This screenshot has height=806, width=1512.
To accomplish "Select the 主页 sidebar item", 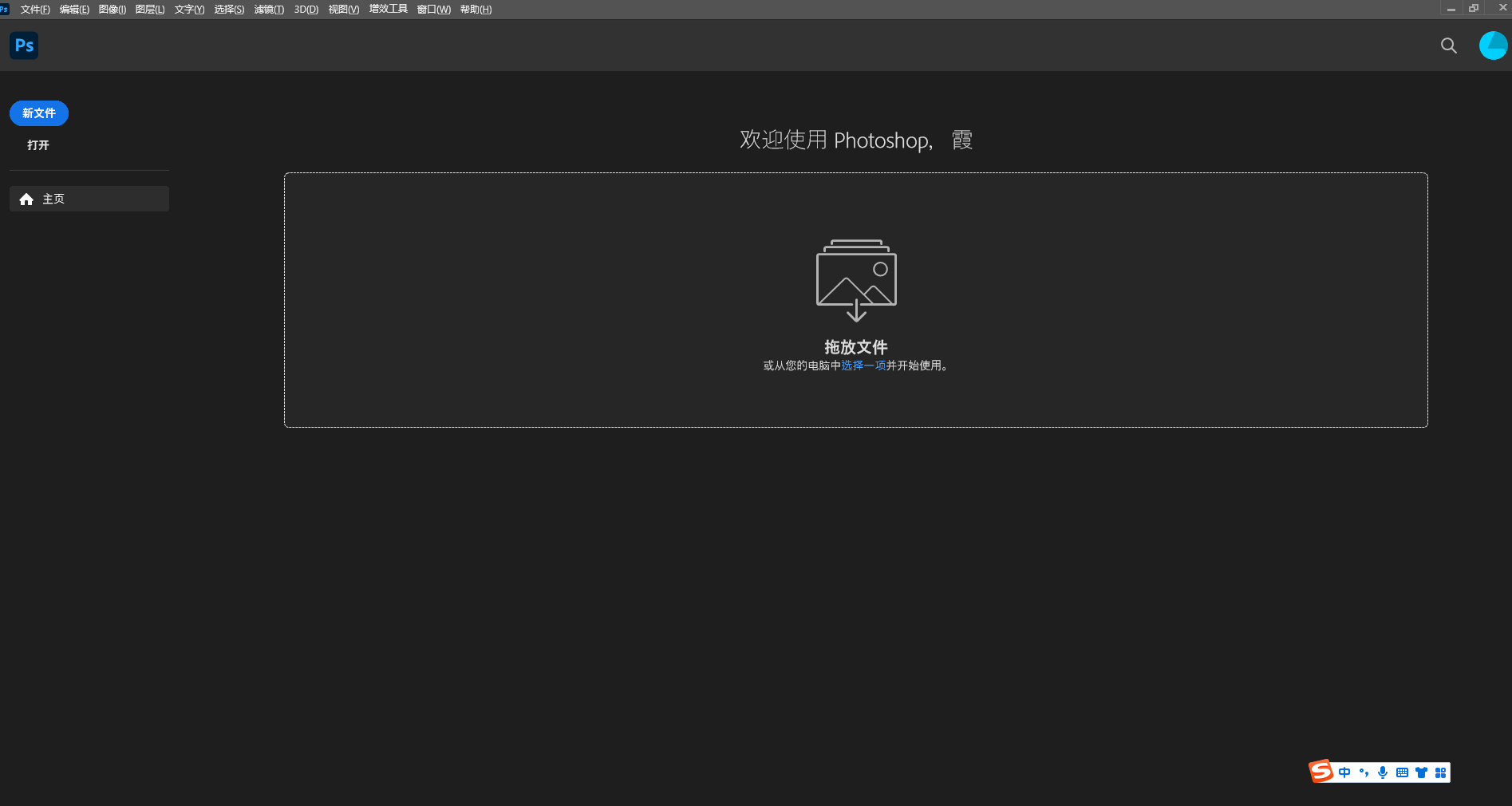I will pyautogui.click(x=89, y=199).
